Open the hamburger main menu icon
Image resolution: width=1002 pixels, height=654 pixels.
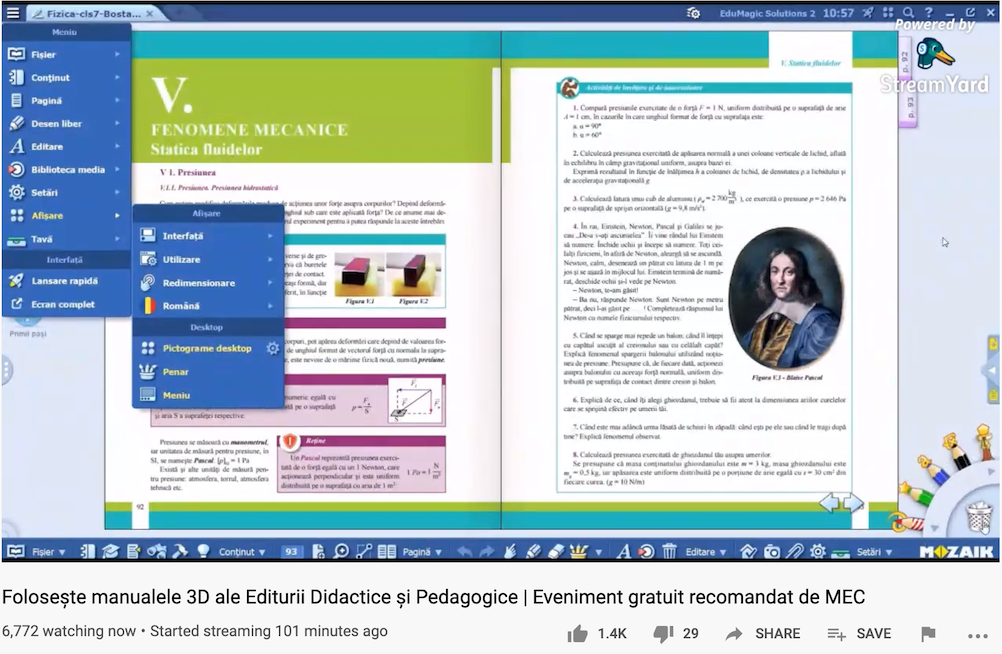pyautogui.click(x=13, y=14)
